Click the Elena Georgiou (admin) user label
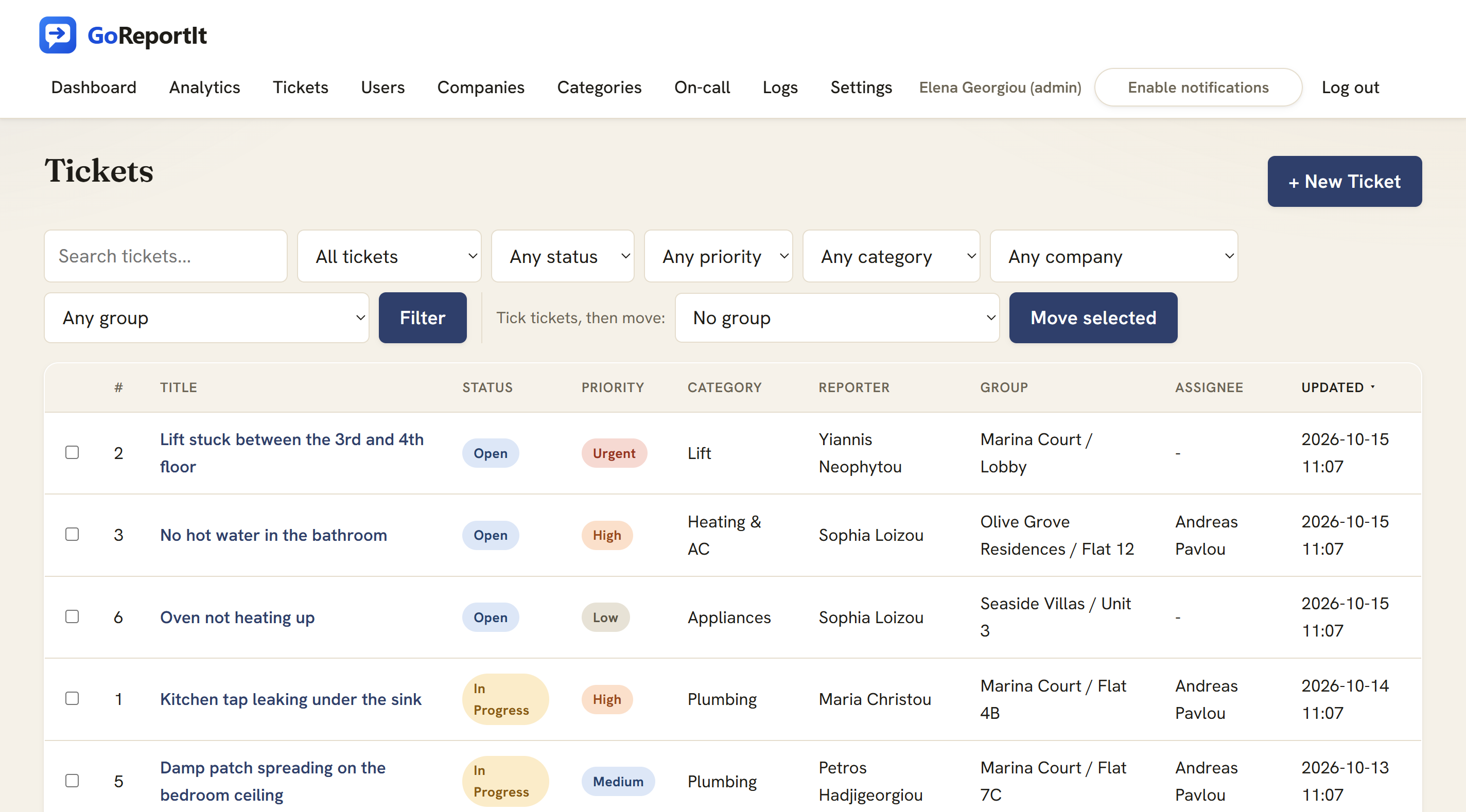1466x812 pixels. [x=1000, y=87]
